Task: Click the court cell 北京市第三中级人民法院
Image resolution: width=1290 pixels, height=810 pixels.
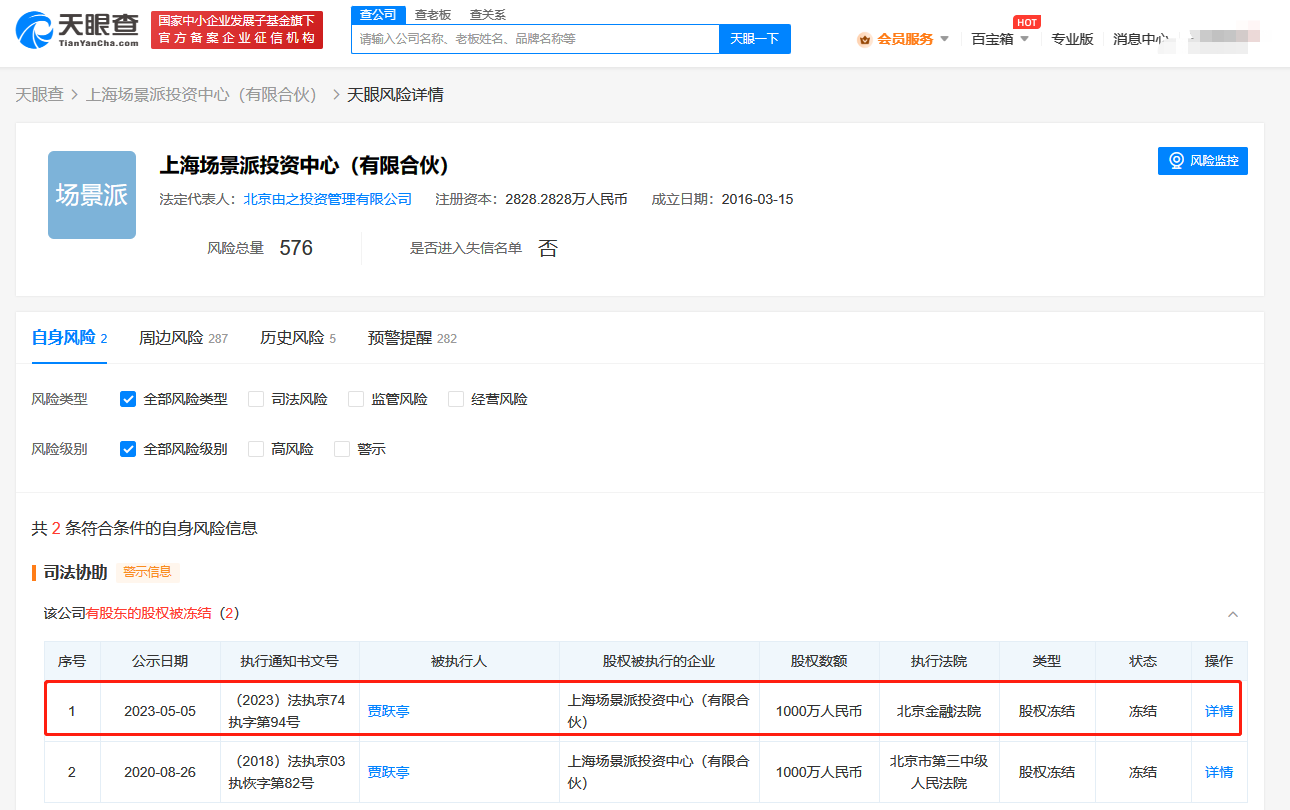Action: (939, 772)
